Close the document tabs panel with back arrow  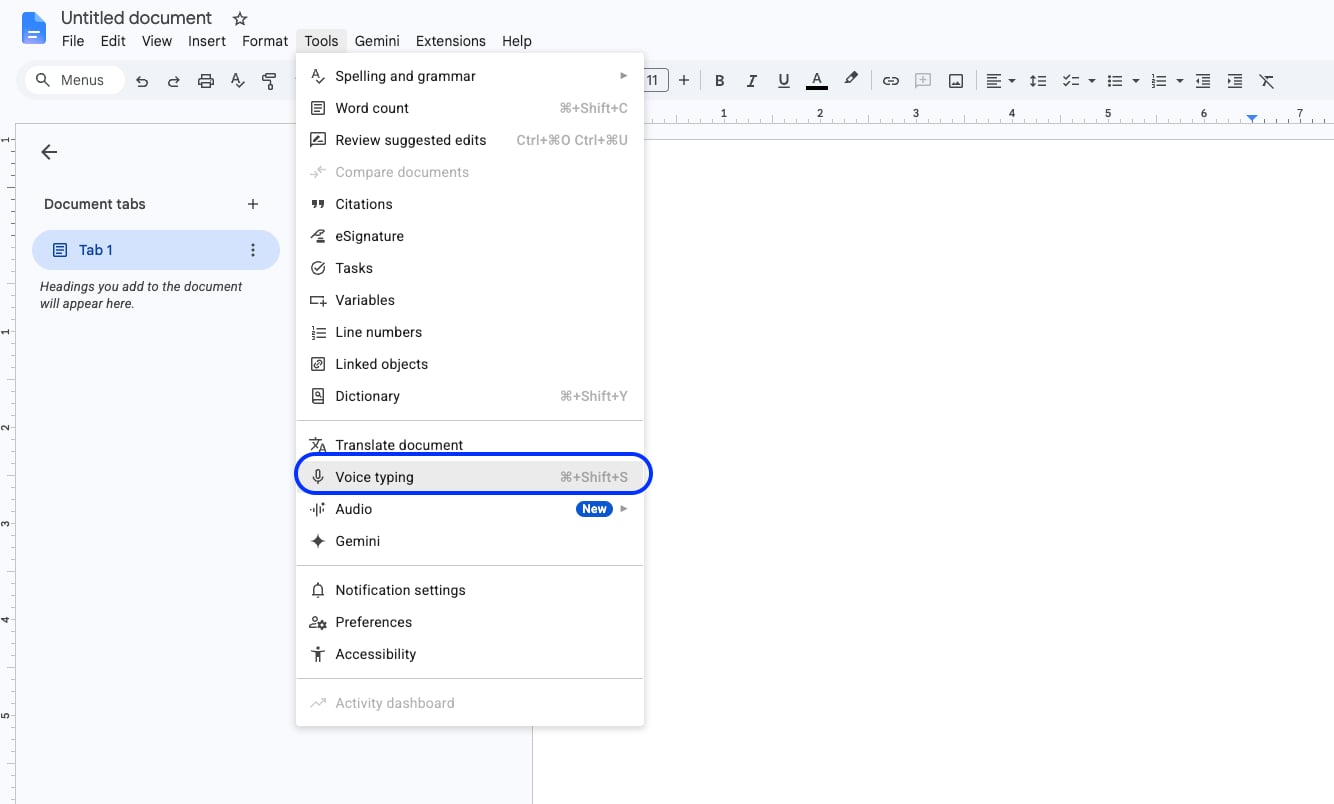pyautogui.click(x=49, y=152)
